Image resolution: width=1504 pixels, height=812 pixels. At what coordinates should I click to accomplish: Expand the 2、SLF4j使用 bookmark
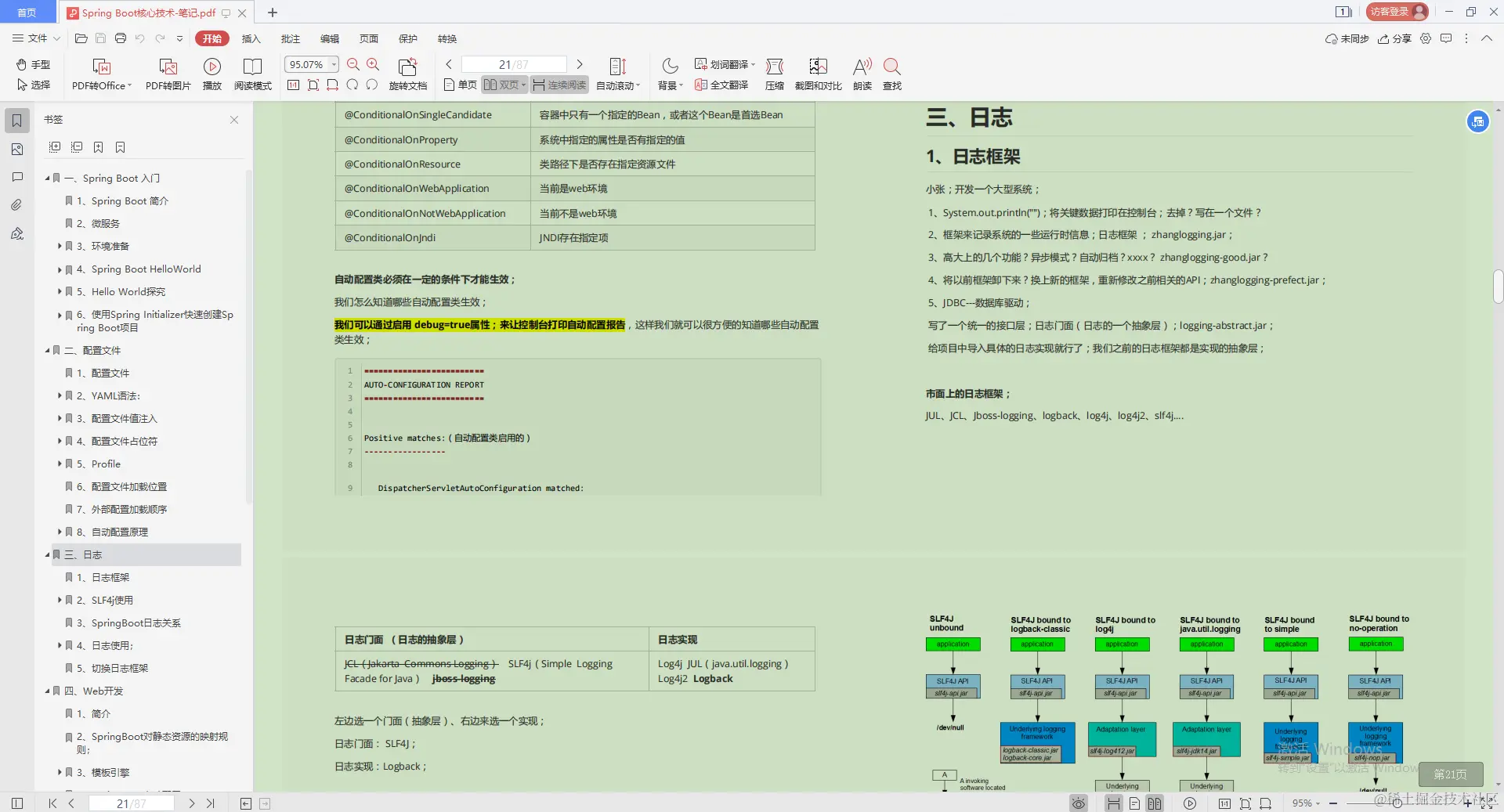click(60, 601)
